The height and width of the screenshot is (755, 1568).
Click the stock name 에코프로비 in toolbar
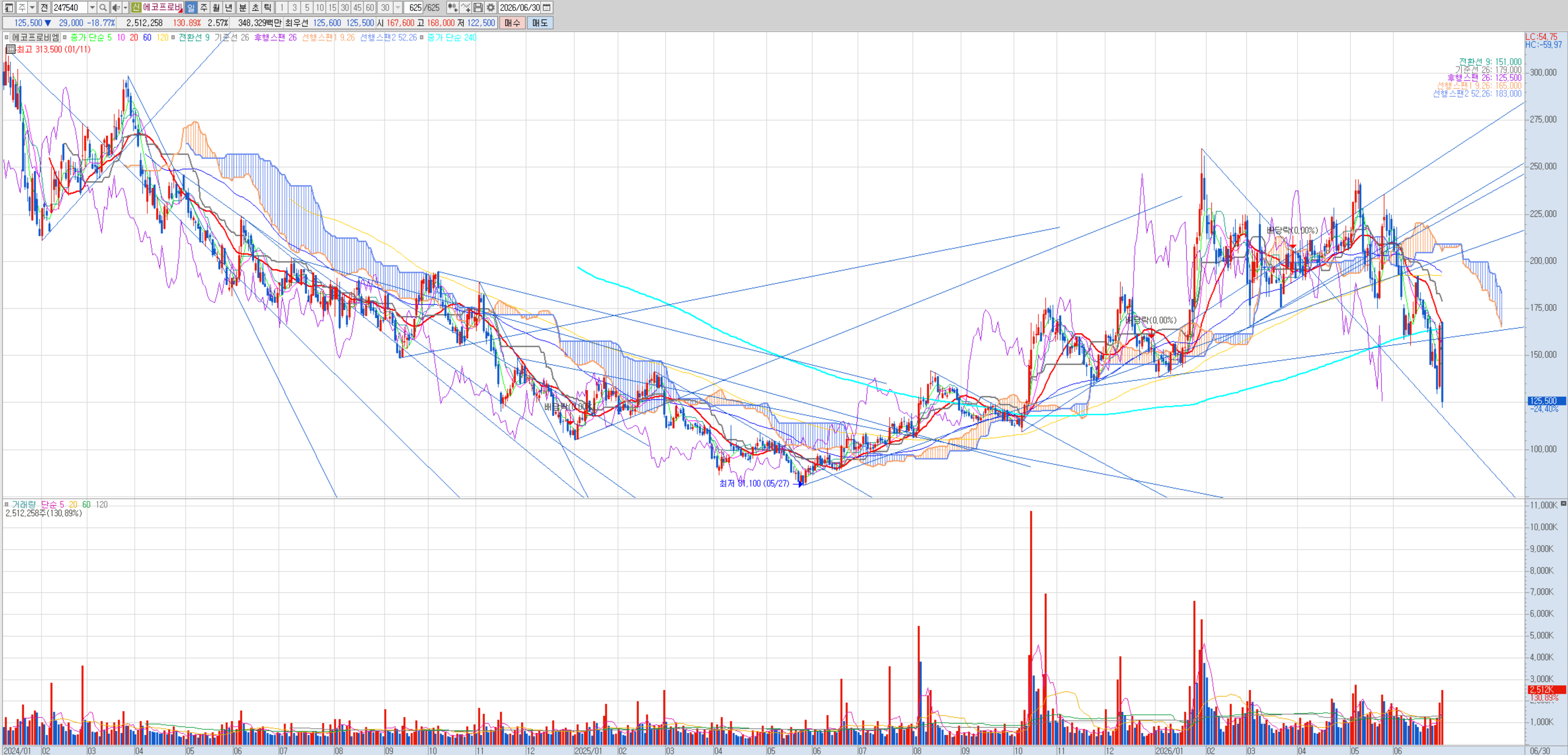click(163, 7)
